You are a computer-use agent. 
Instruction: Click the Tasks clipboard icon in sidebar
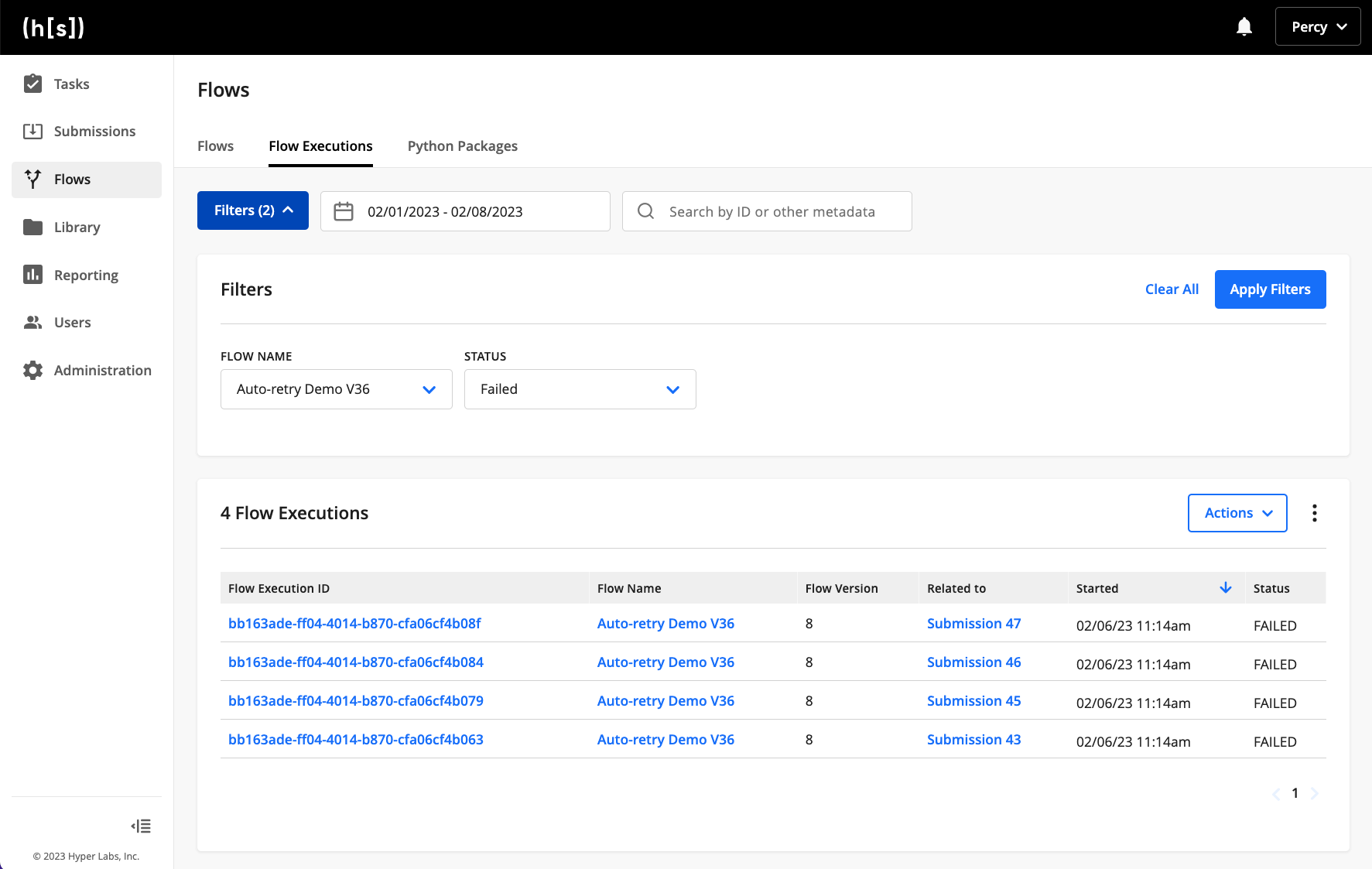click(x=33, y=84)
